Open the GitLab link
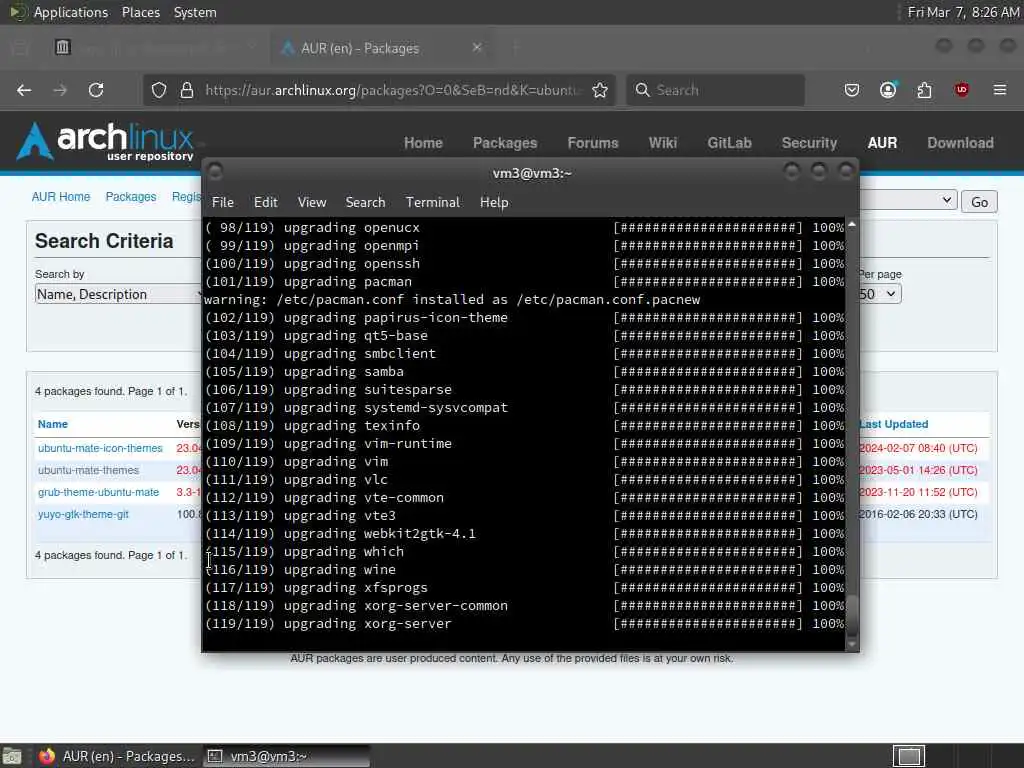1024x768 pixels. click(729, 143)
